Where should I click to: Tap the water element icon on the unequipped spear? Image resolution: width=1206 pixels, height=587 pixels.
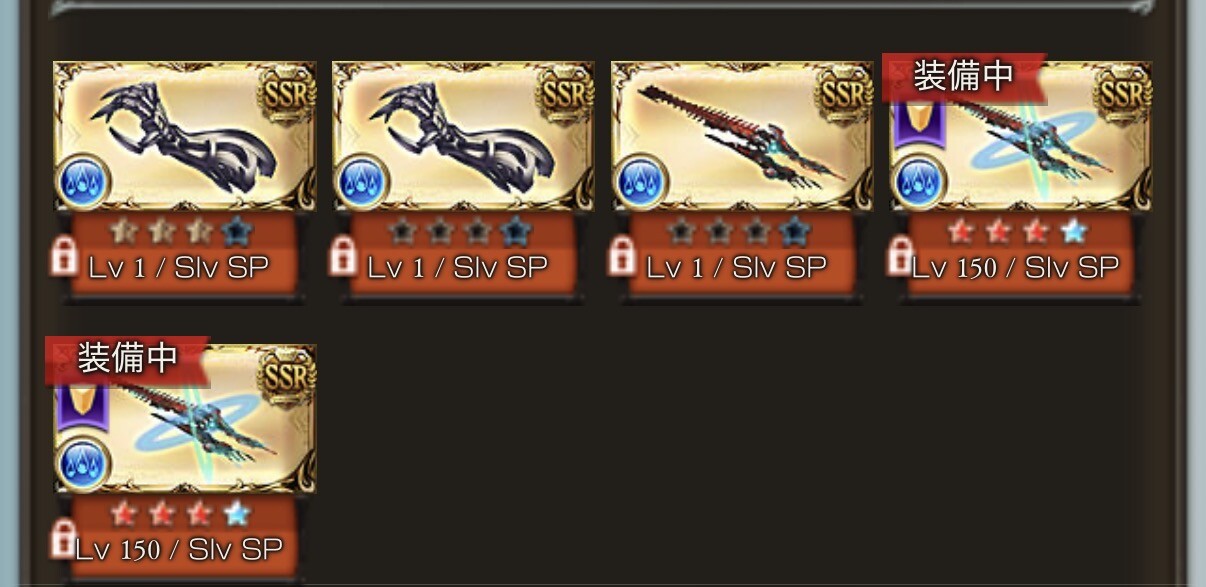click(641, 182)
